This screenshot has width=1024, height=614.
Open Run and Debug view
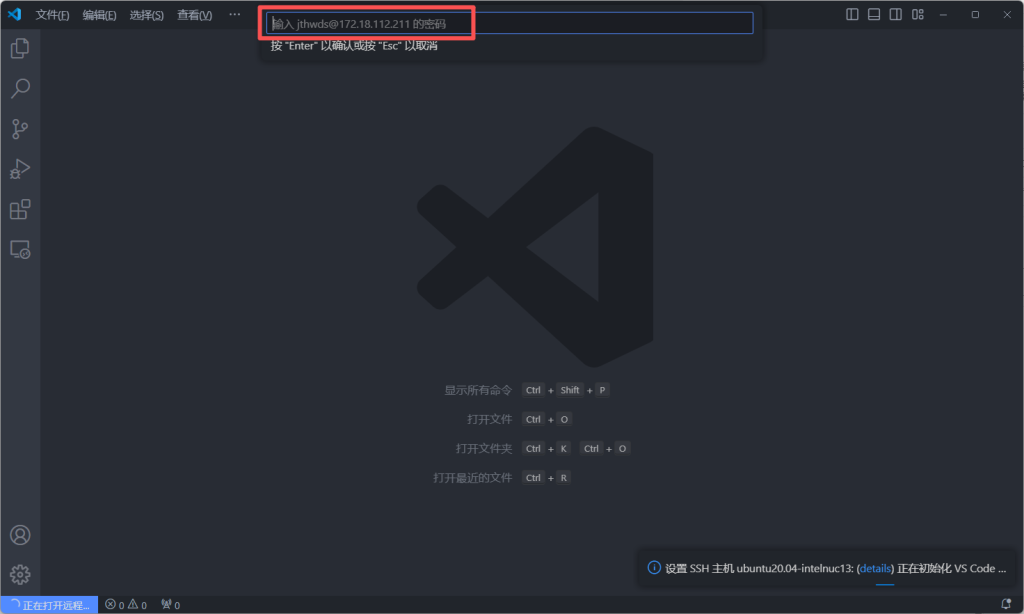coord(20,169)
